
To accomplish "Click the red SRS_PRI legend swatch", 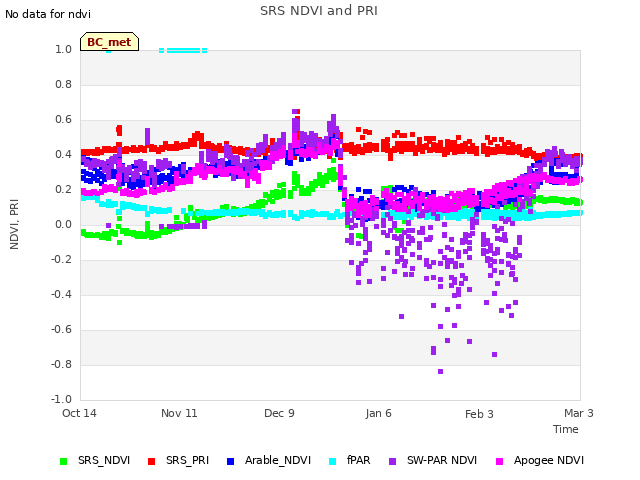I will tap(151, 461).
